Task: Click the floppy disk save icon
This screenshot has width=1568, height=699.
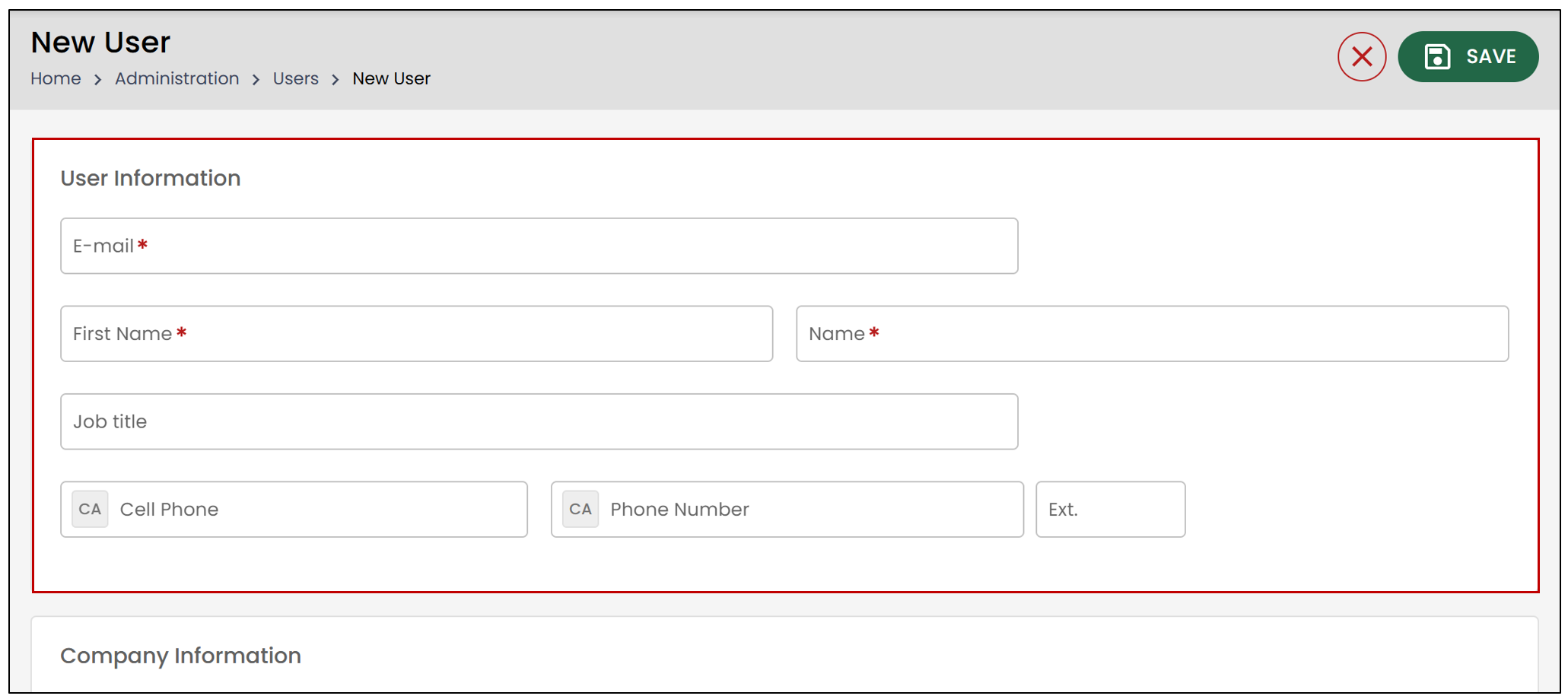Action: 1436,56
